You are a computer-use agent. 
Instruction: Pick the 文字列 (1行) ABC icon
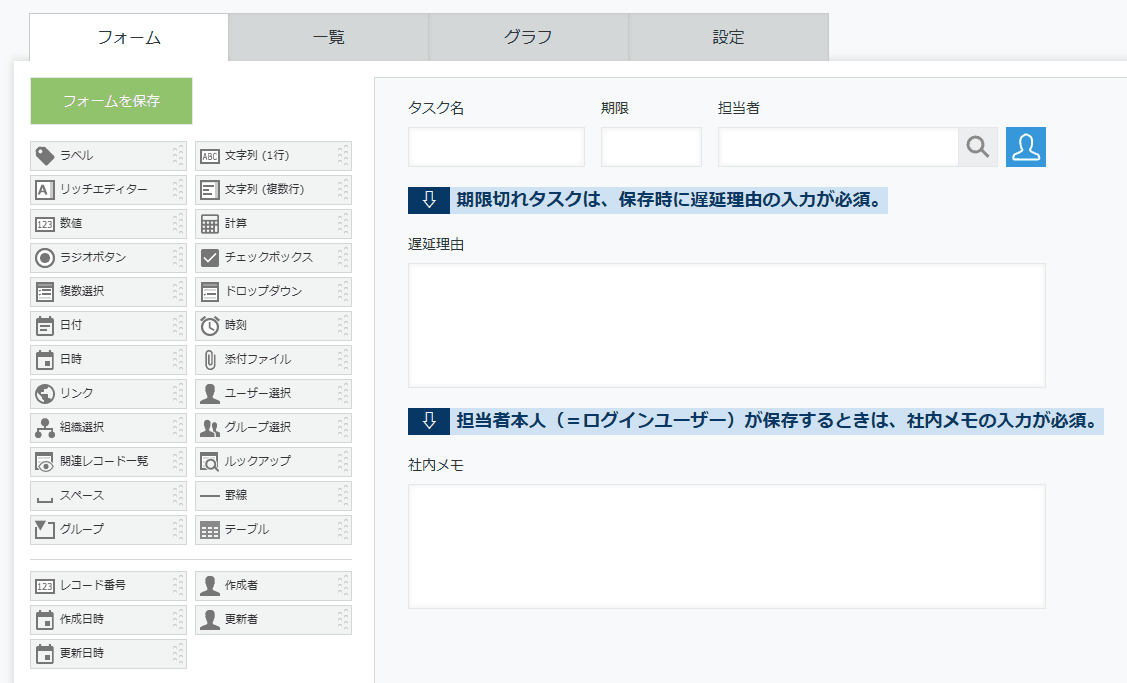(x=209, y=156)
